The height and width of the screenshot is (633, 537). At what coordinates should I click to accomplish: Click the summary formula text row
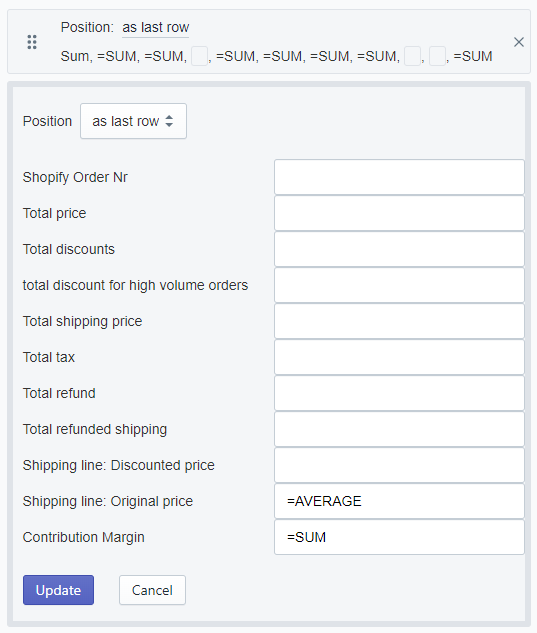click(x=277, y=56)
